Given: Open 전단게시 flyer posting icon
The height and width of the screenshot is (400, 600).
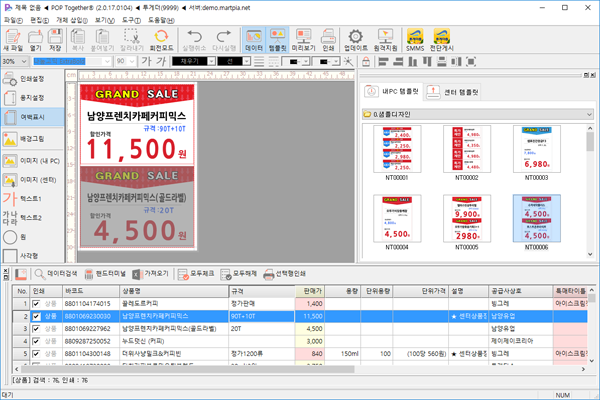Looking at the screenshot, I should pyautogui.click(x=442, y=40).
